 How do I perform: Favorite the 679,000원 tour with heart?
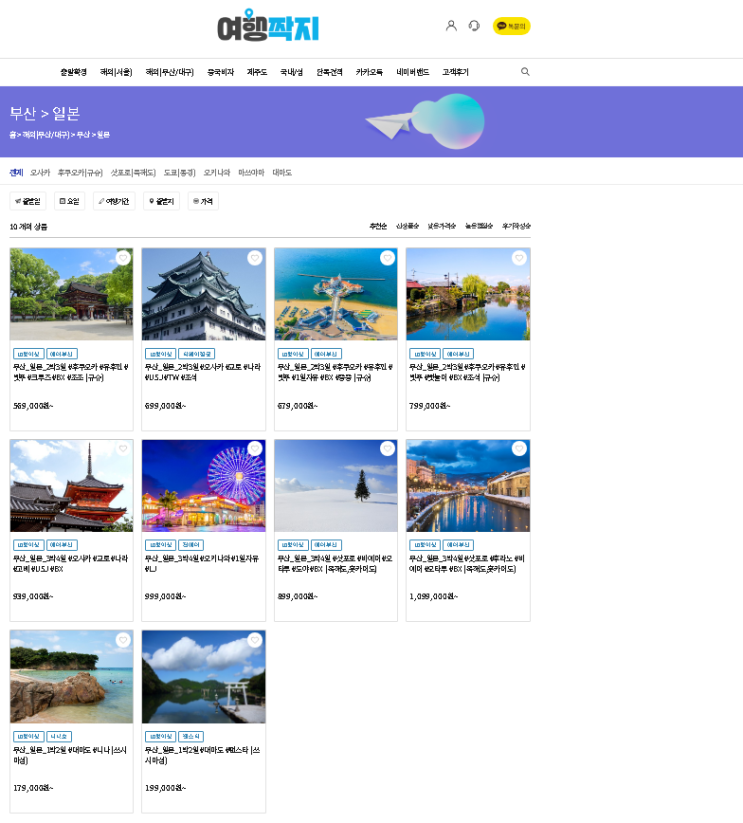(x=387, y=258)
